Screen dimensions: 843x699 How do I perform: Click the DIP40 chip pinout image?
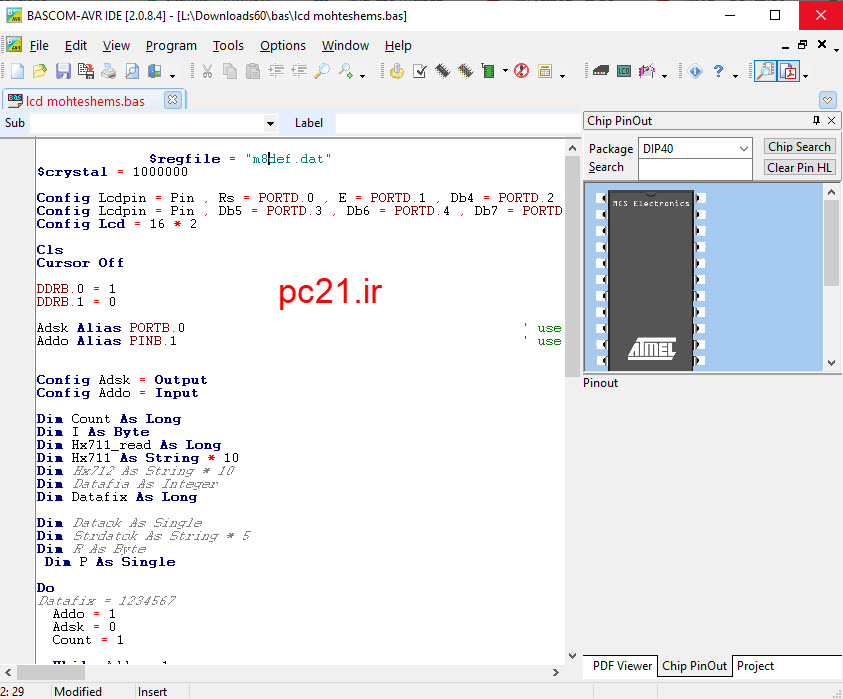click(x=651, y=280)
